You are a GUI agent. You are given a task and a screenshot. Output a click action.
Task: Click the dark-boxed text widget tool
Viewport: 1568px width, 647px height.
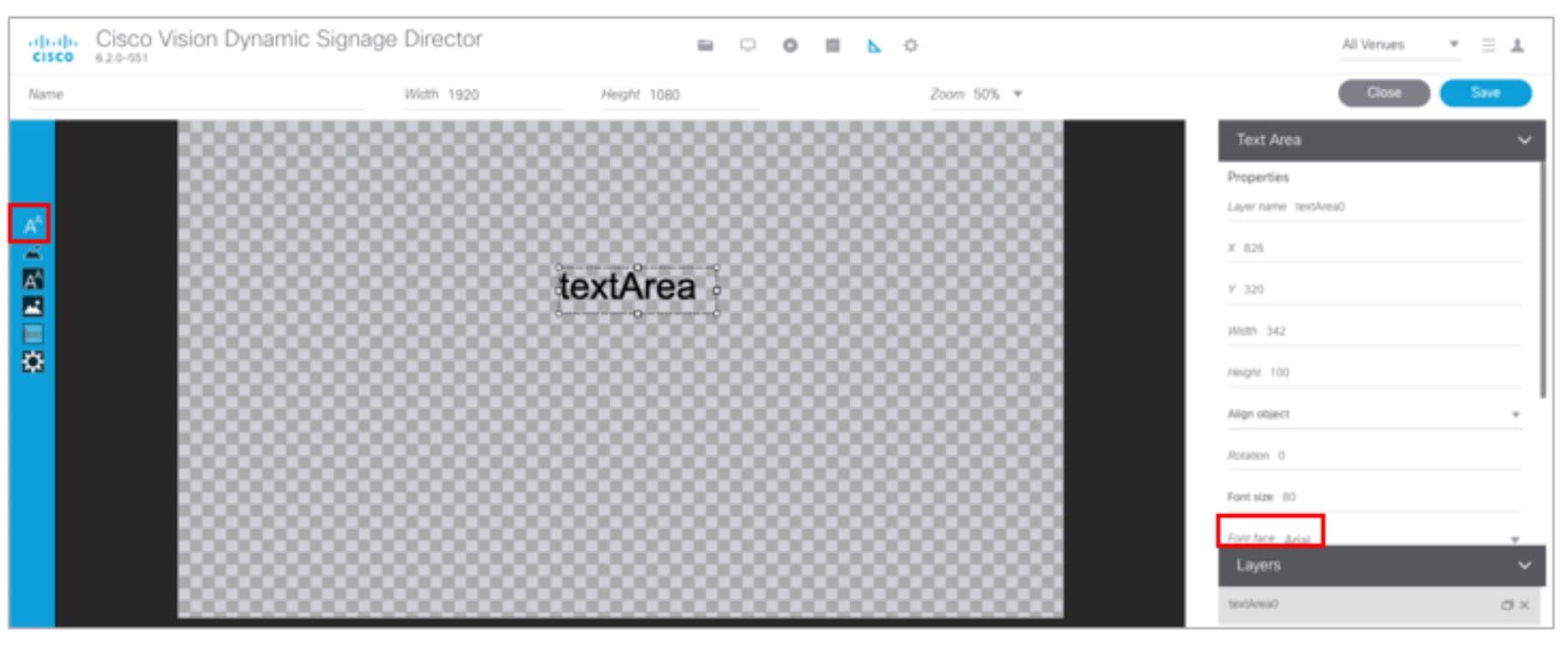33,279
